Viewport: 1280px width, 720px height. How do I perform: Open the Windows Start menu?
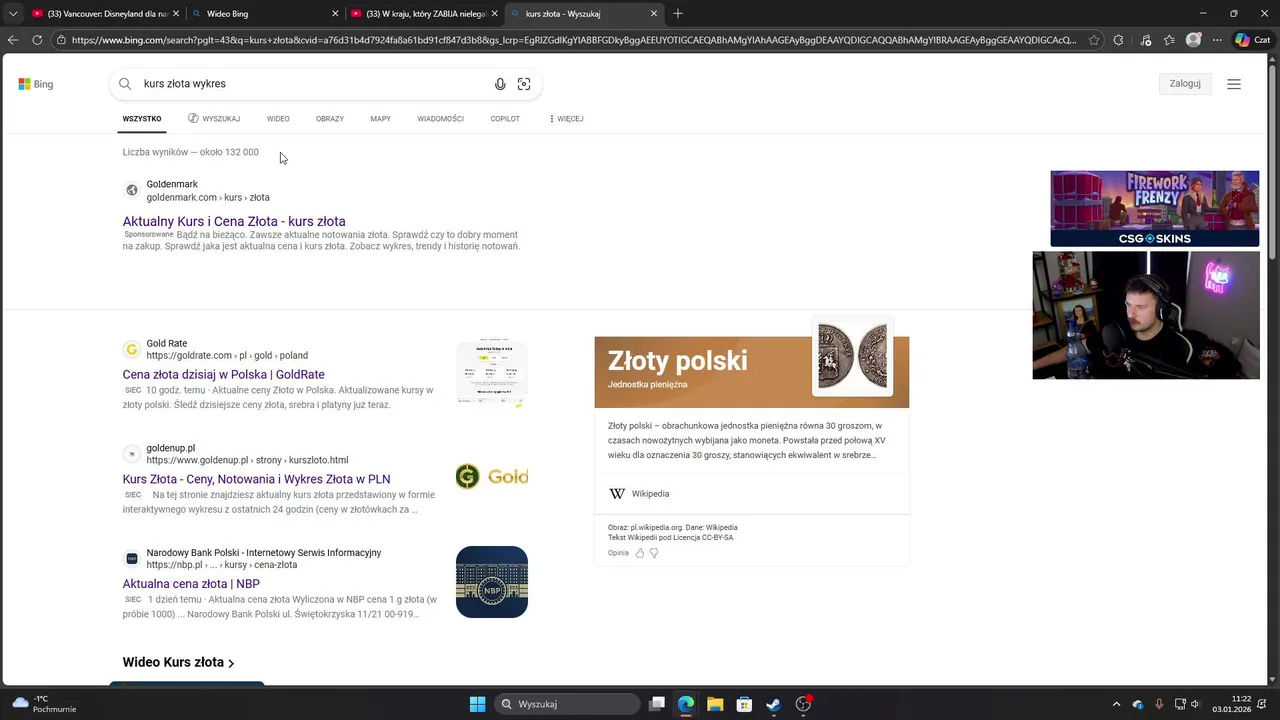click(477, 704)
